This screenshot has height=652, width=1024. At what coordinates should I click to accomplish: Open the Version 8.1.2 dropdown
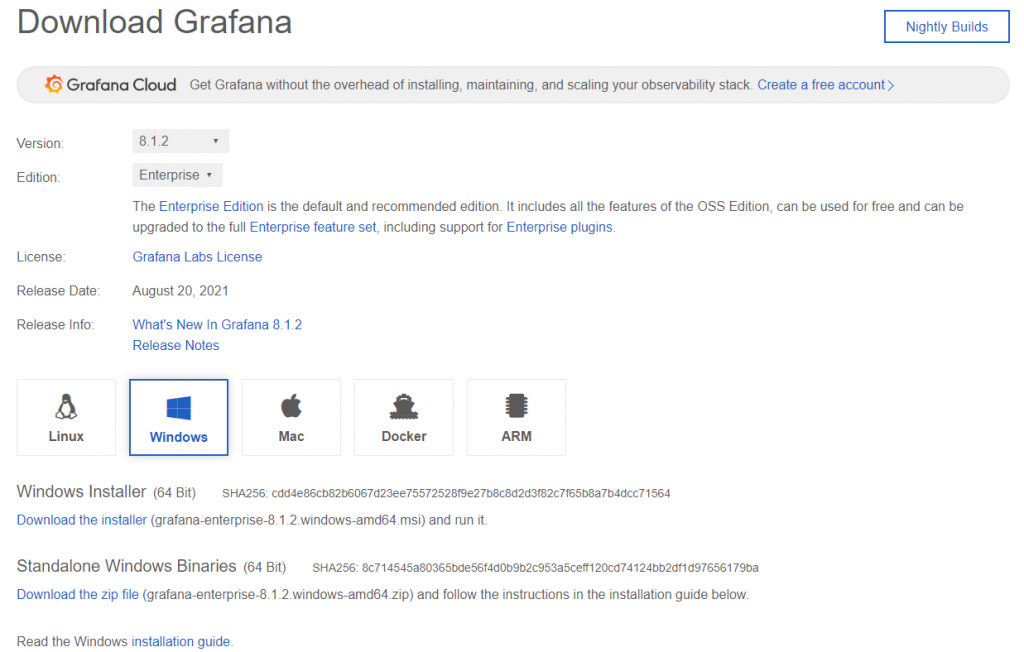(180, 141)
